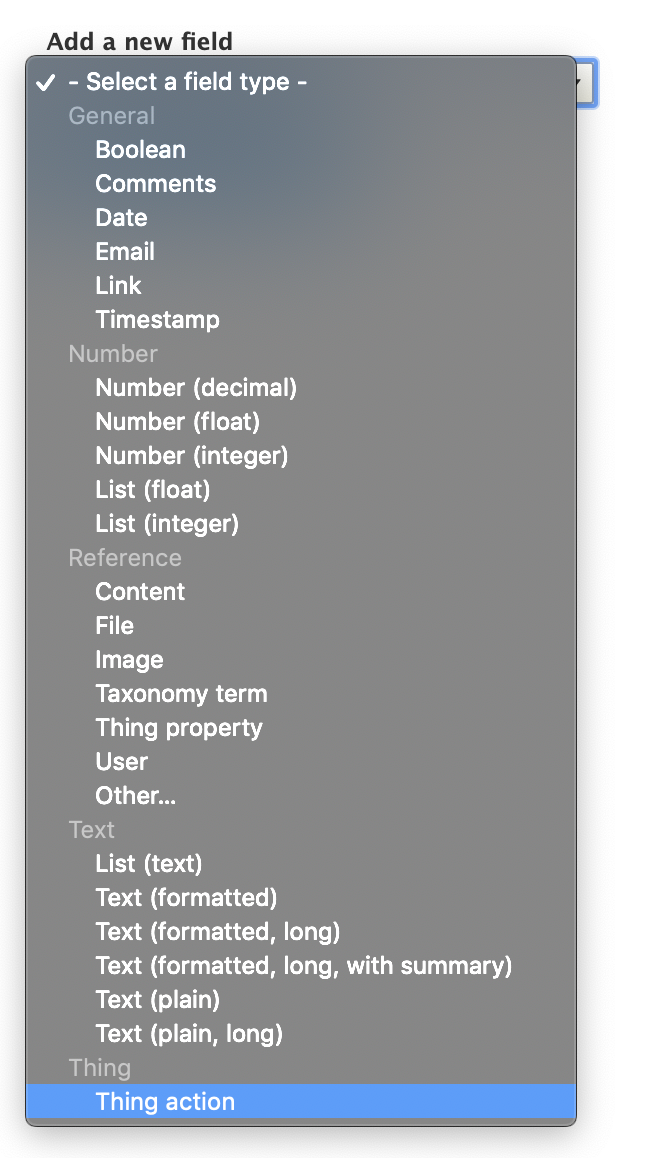
Task: Select User reference field
Action: click(x=121, y=762)
